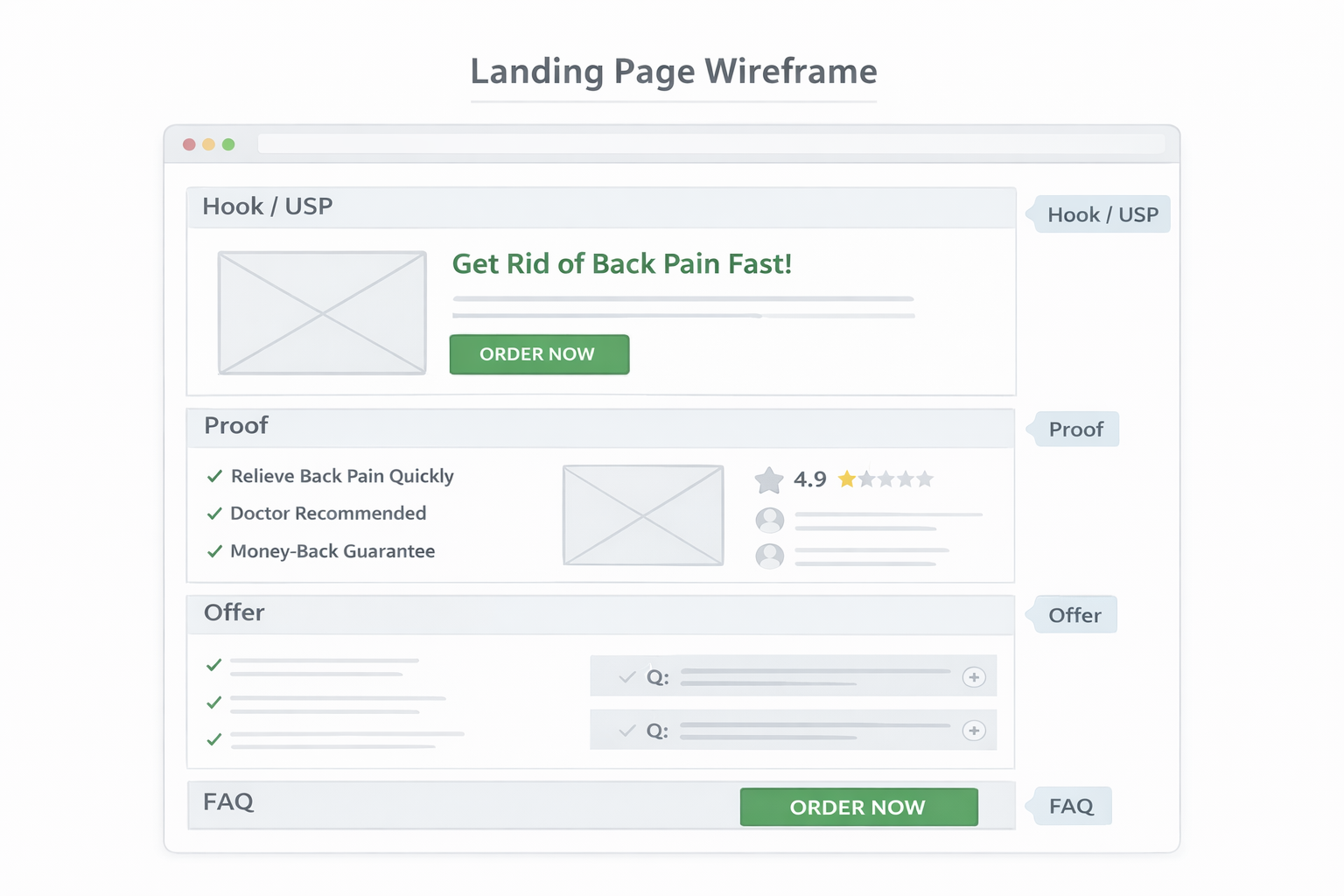Click the large gray rating star icon
The image size is (1344, 896).
tap(769, 479)
